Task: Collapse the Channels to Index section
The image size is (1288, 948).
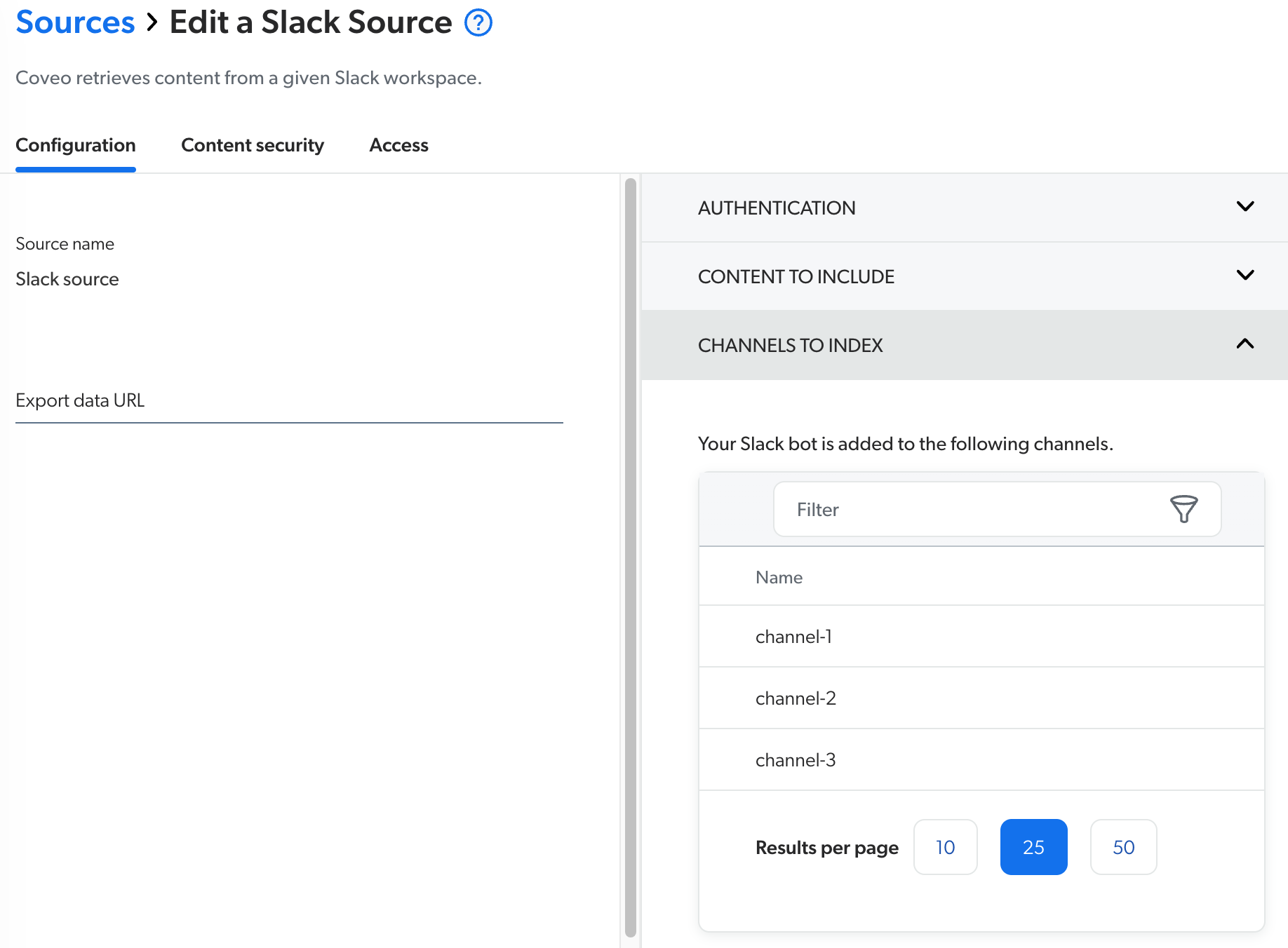Action: 965,345
